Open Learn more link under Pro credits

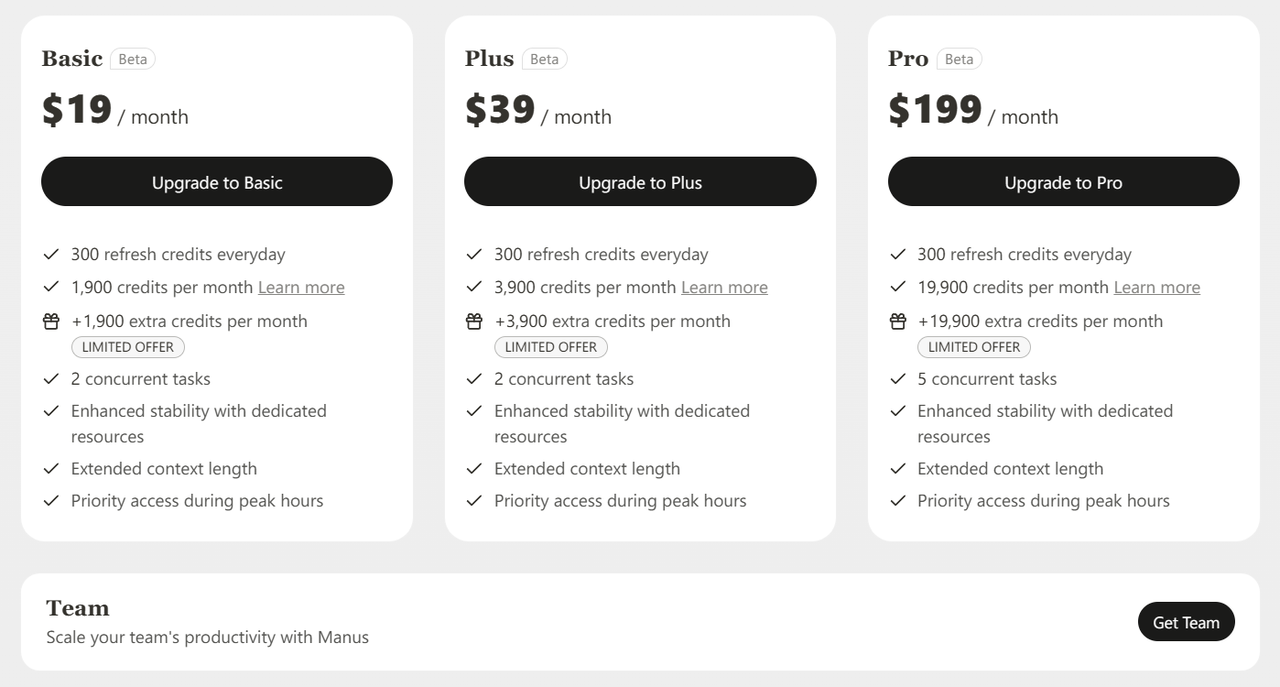coord(1157,287)
